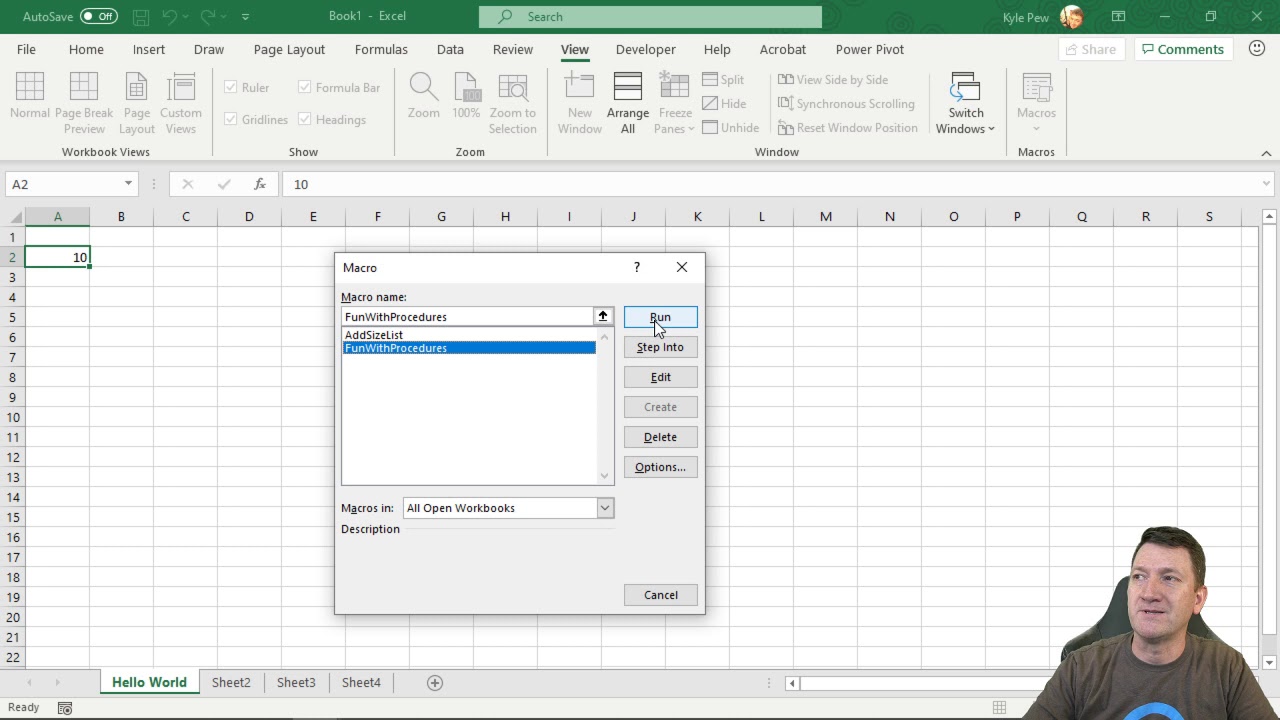Open the Developer tab
Image resolution: width=1280 pixels, height=720 pixels.
[645, 49]
